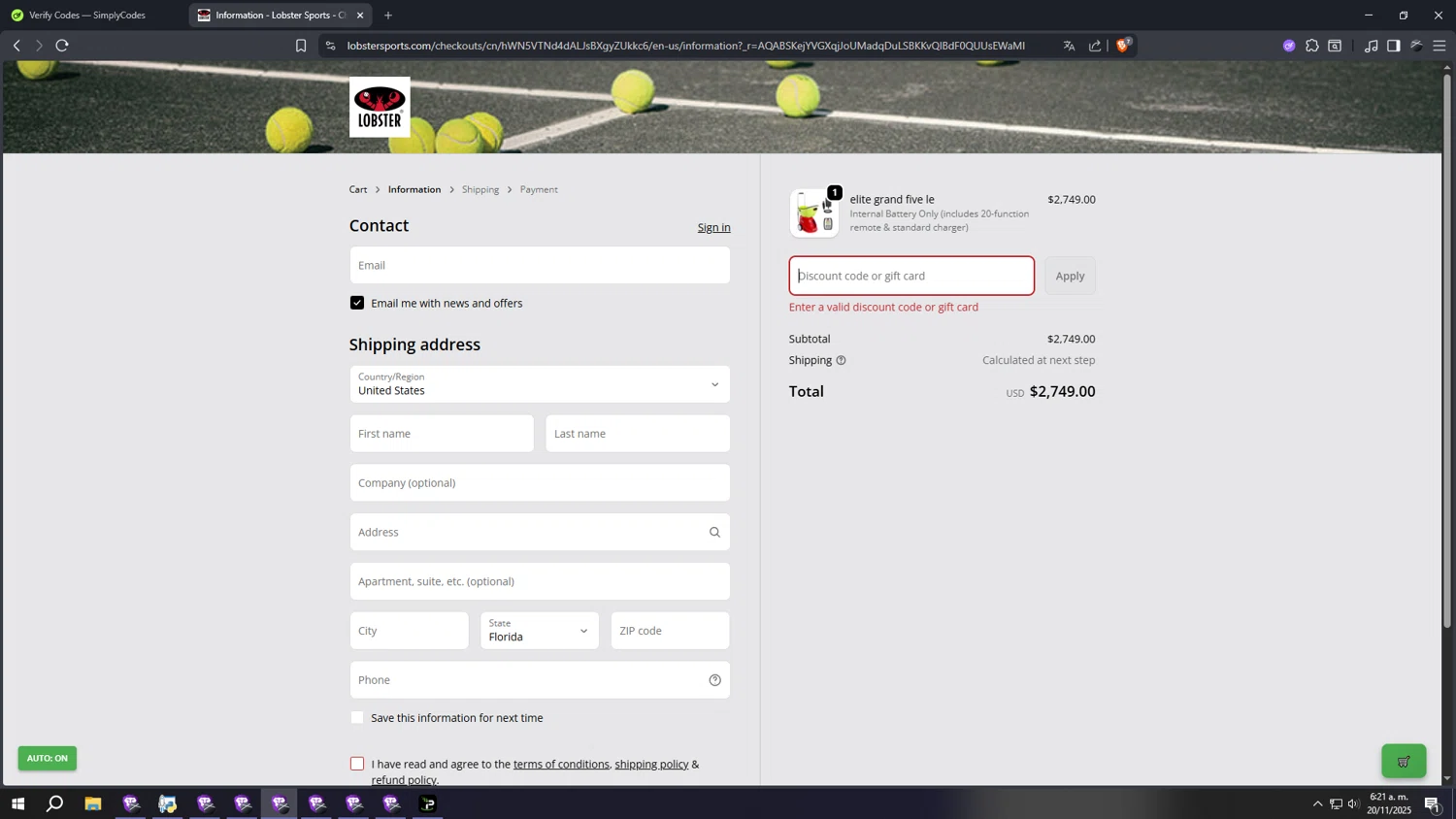Reload the page

[x=63, y=46]
